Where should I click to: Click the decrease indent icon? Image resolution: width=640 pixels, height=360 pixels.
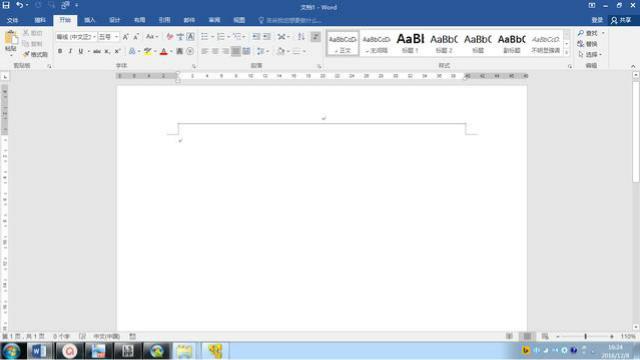tap(256, 37)
